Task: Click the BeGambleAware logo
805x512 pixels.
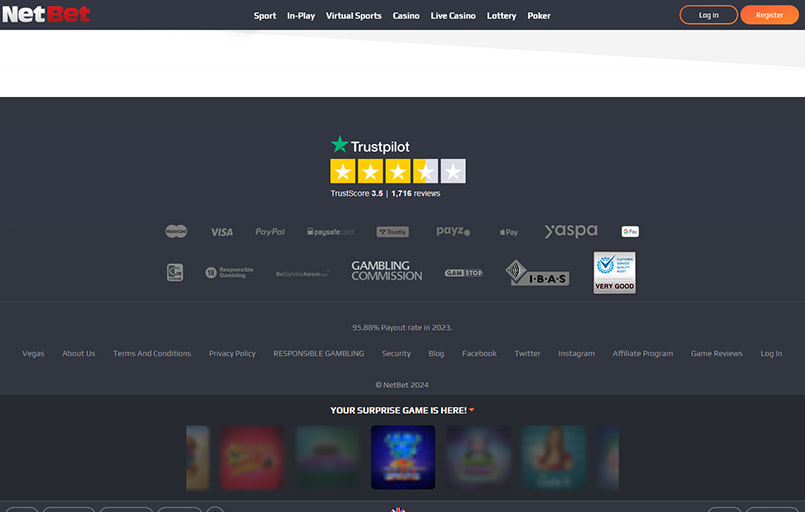Action: pos(302,274)
